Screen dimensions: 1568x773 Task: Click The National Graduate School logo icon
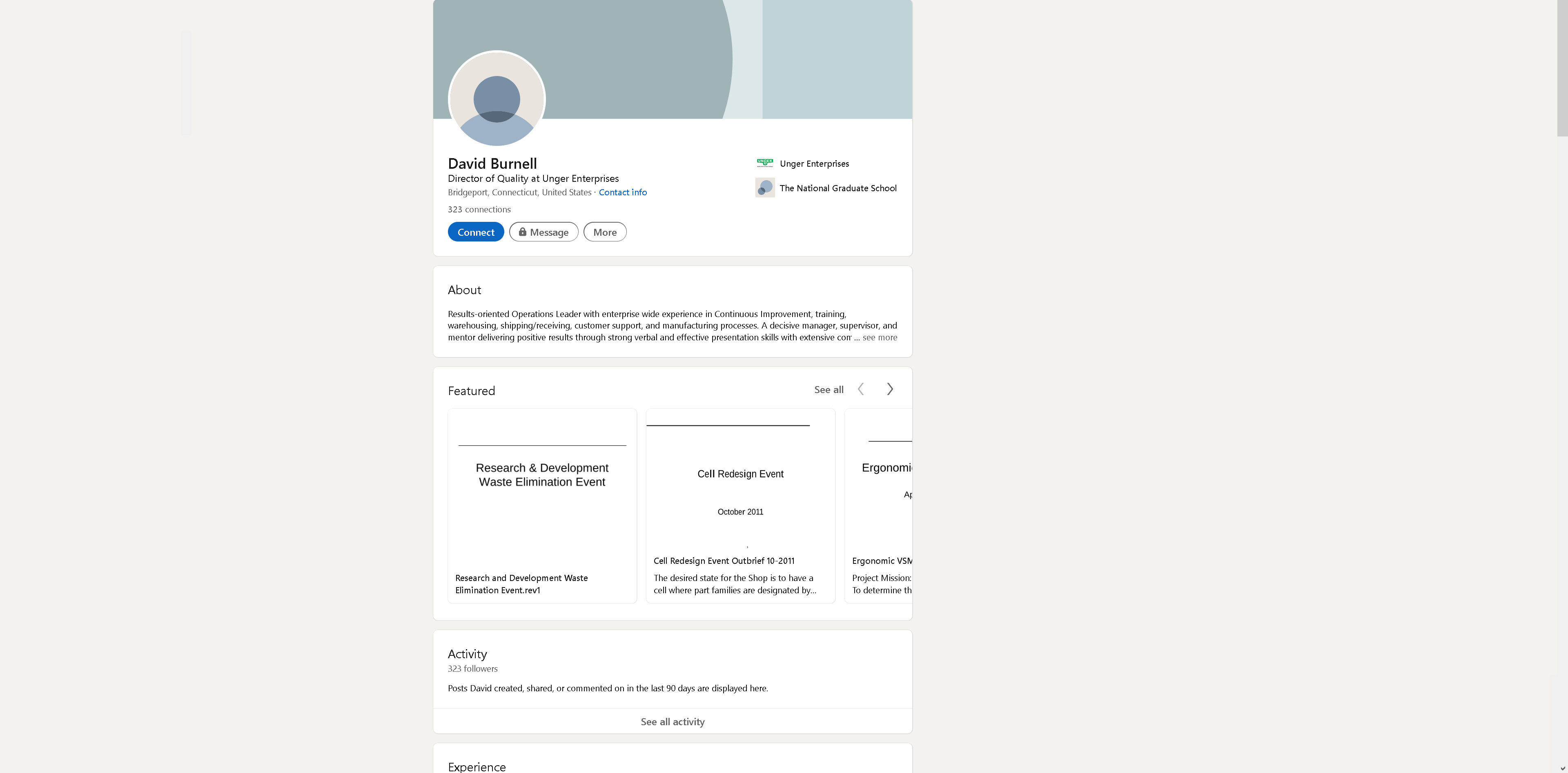tap(765, 188)
